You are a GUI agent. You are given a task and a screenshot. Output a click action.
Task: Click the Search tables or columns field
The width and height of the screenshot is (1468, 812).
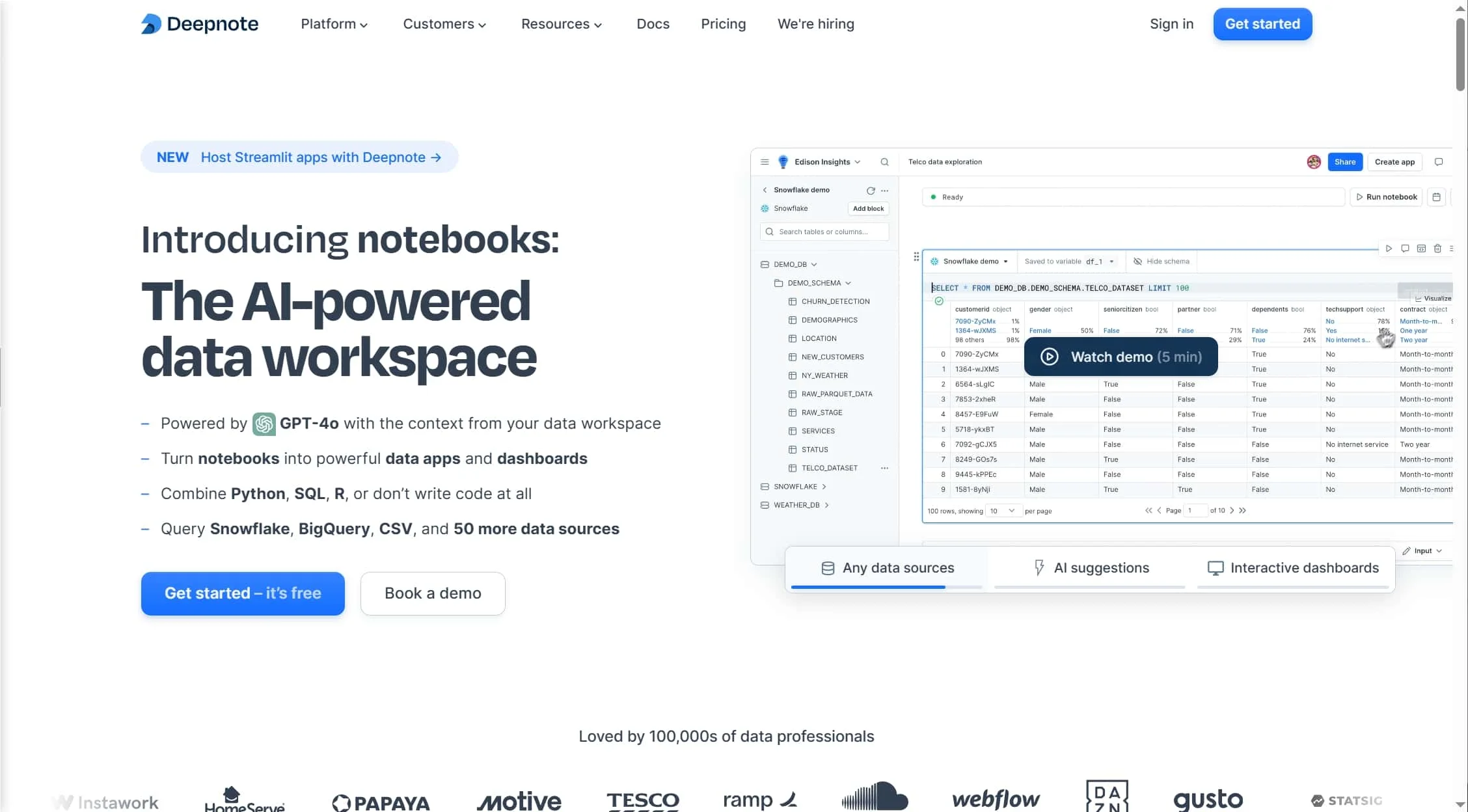click(x=824, y=232)
